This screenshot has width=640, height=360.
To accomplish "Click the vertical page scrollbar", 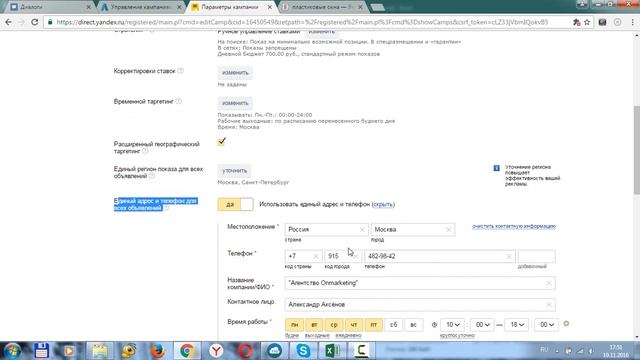I will click(x=636, y=150).
